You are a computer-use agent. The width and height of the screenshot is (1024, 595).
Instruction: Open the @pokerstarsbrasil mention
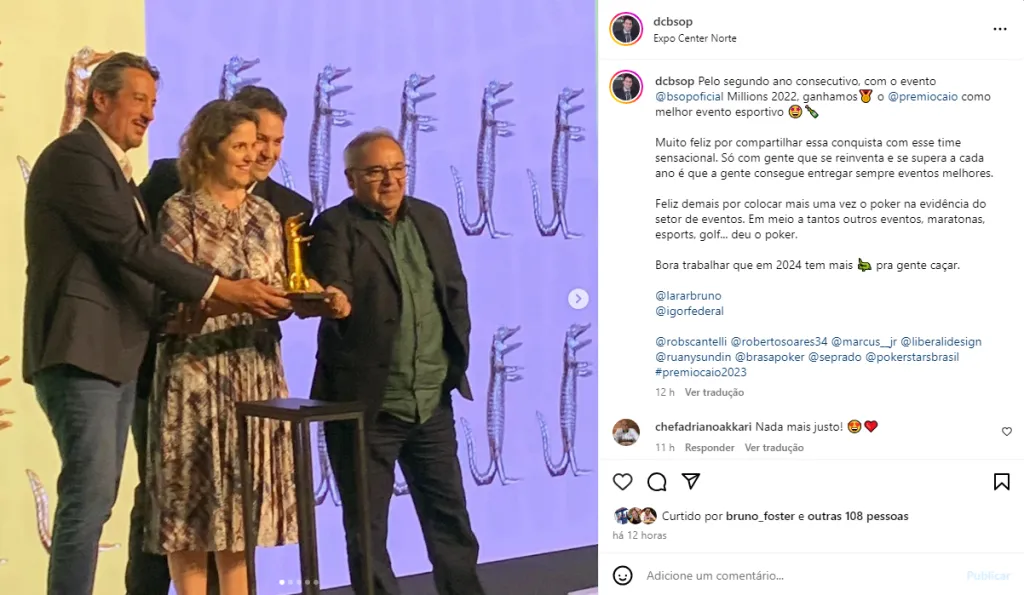[912, 357]
